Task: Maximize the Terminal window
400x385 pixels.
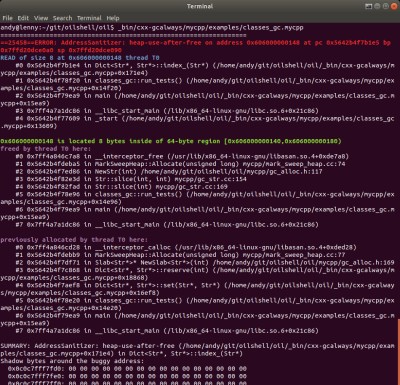Action: tap(386, 6)
